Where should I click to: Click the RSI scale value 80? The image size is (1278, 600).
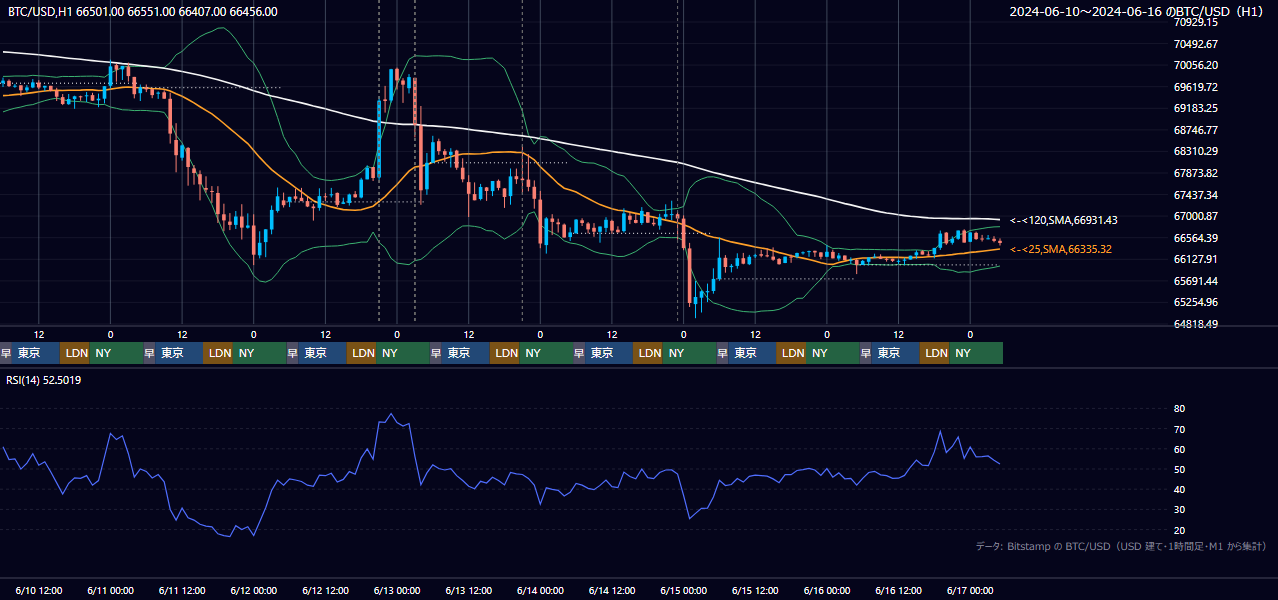[x=1179, y=409]
